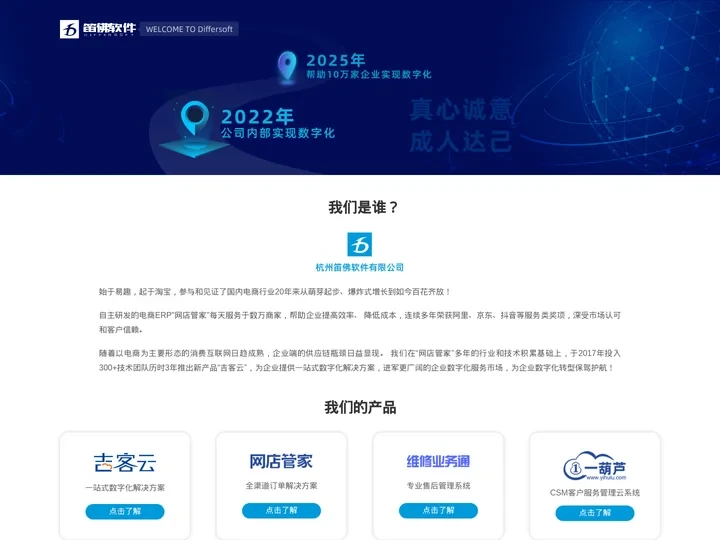Click the Differsoft logo icon in header
Screen dimensions: 720x540
click(x=69, y=29)
